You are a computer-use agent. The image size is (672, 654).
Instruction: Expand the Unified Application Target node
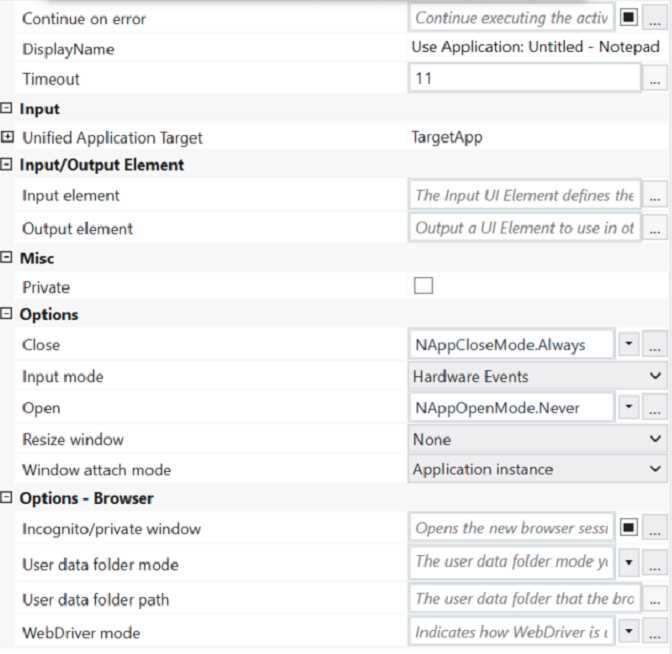coord(8,138)
